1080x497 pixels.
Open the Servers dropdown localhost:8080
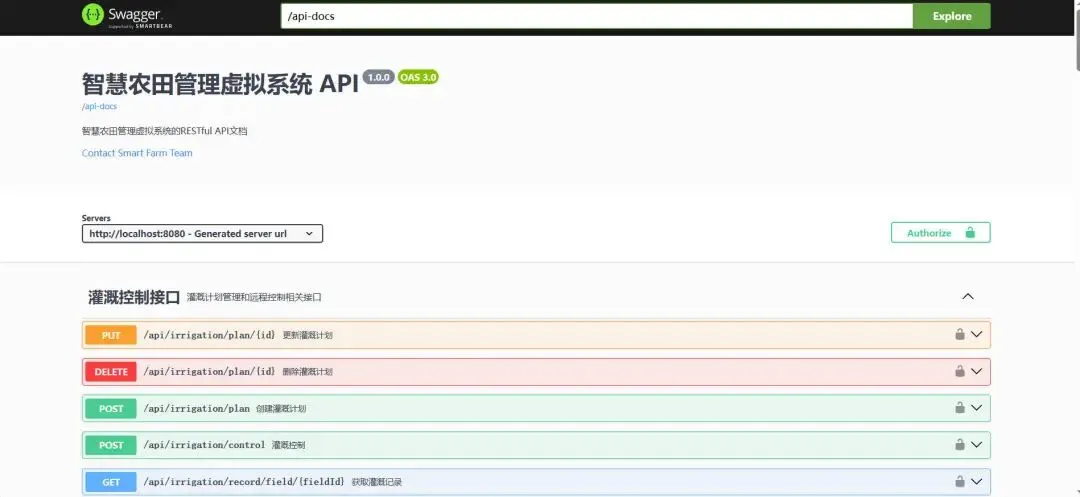(x=202, y=233)
